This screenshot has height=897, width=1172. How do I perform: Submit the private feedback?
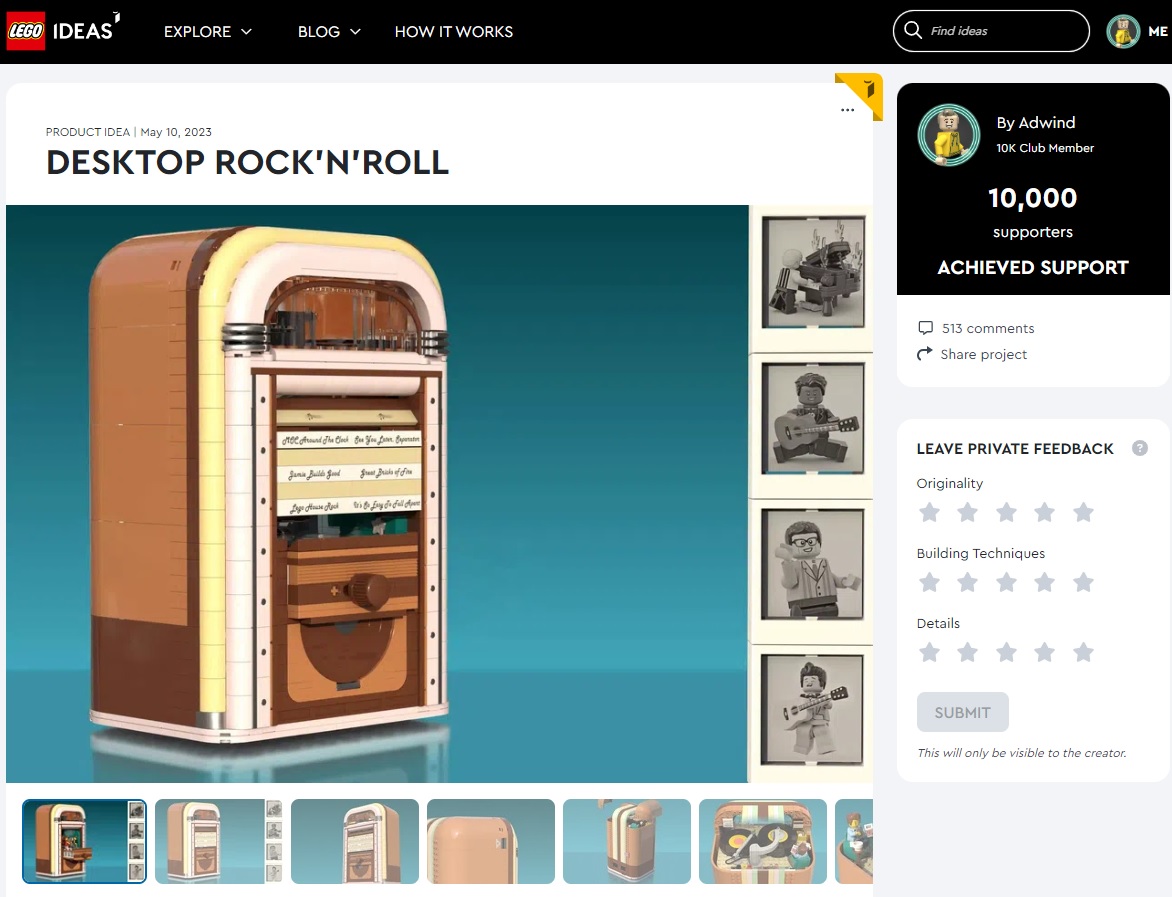coord(963,712)
